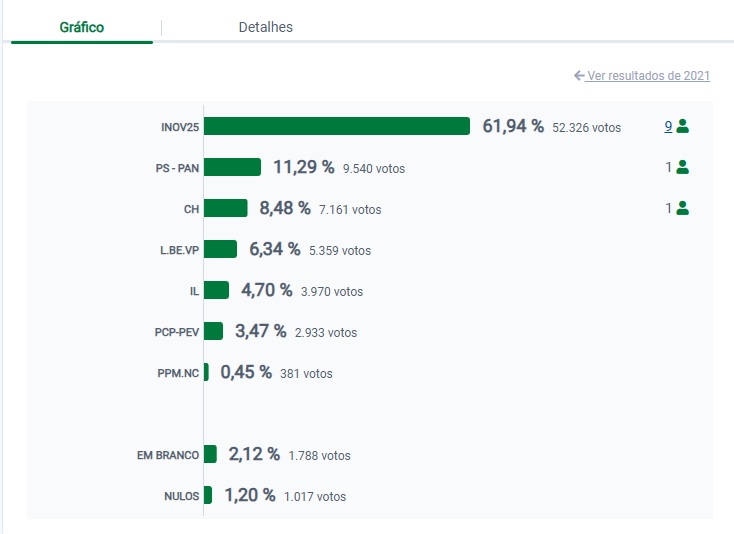Viewport: 734px width, 534px height.
Task: Click the PS - PAN green bar
Action: (232, 167)
